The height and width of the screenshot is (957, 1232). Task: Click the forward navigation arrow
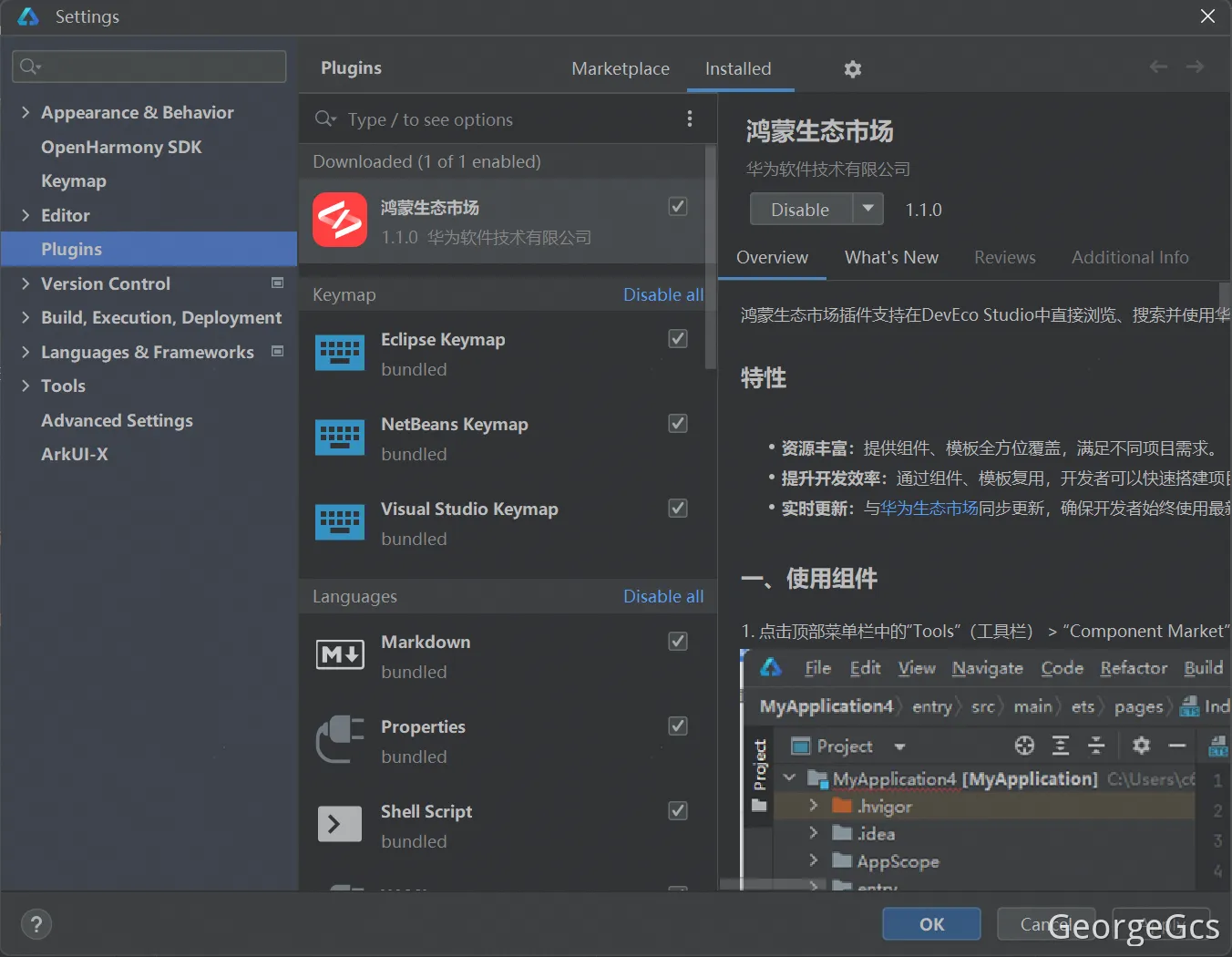(1195, 67)
